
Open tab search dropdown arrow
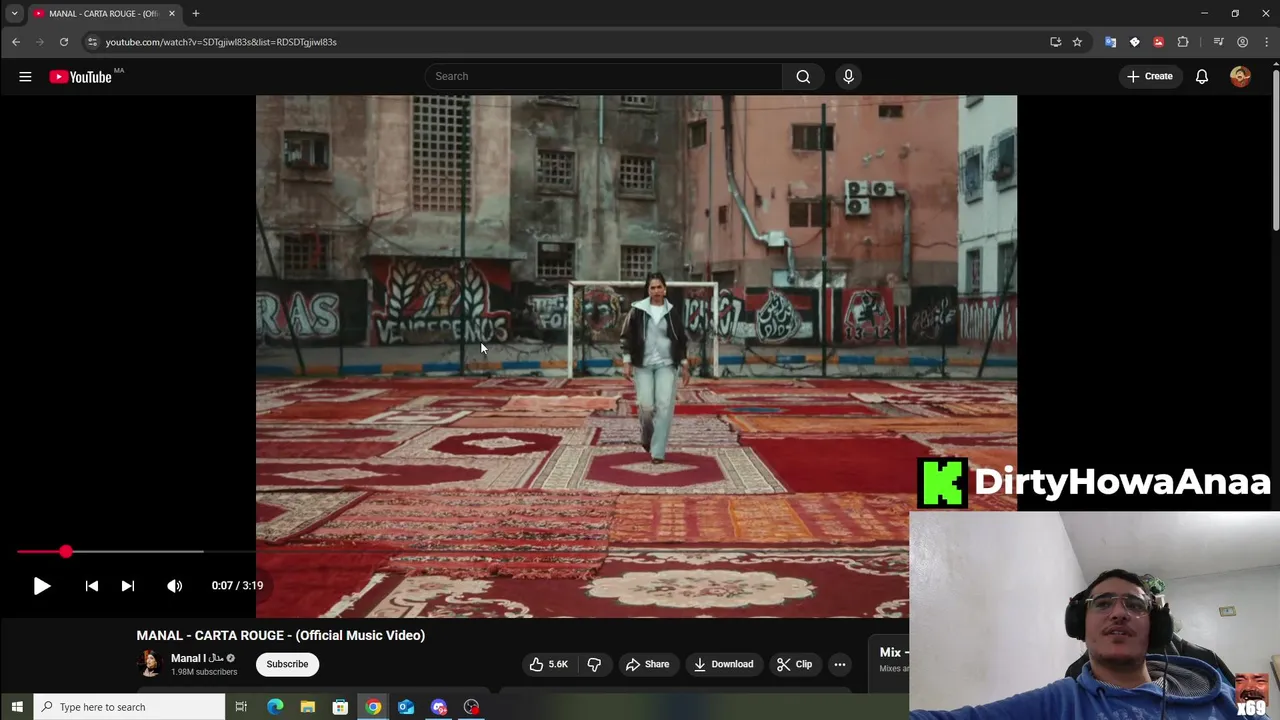click(14, 13)
